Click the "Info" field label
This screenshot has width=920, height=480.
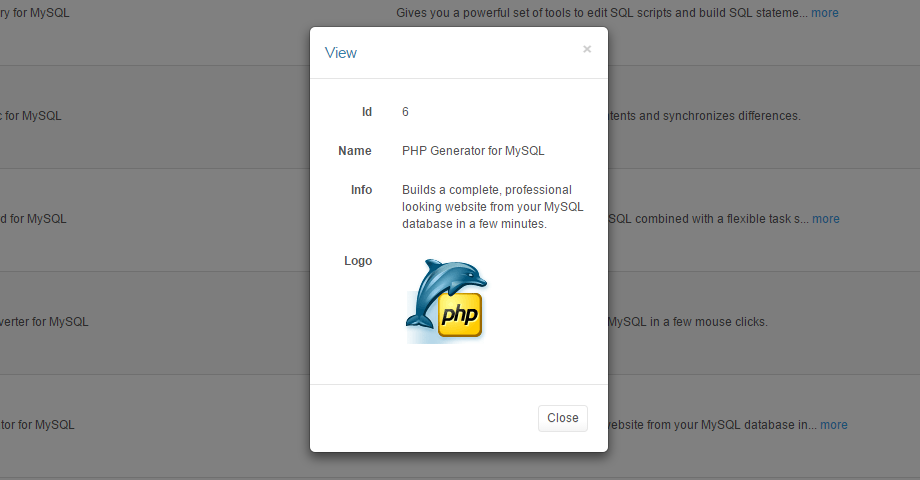pos(361,190)
